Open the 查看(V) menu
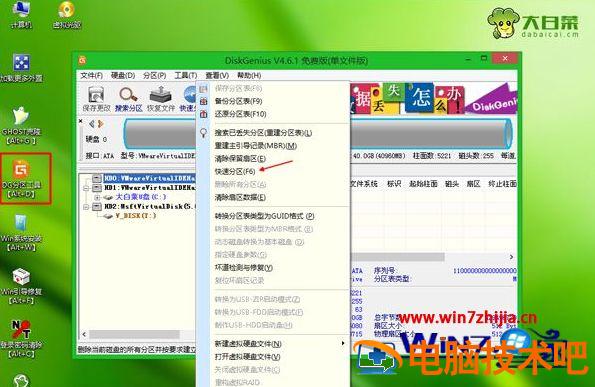Viewport: 595px width, 387px height. [x=217, y=76]
